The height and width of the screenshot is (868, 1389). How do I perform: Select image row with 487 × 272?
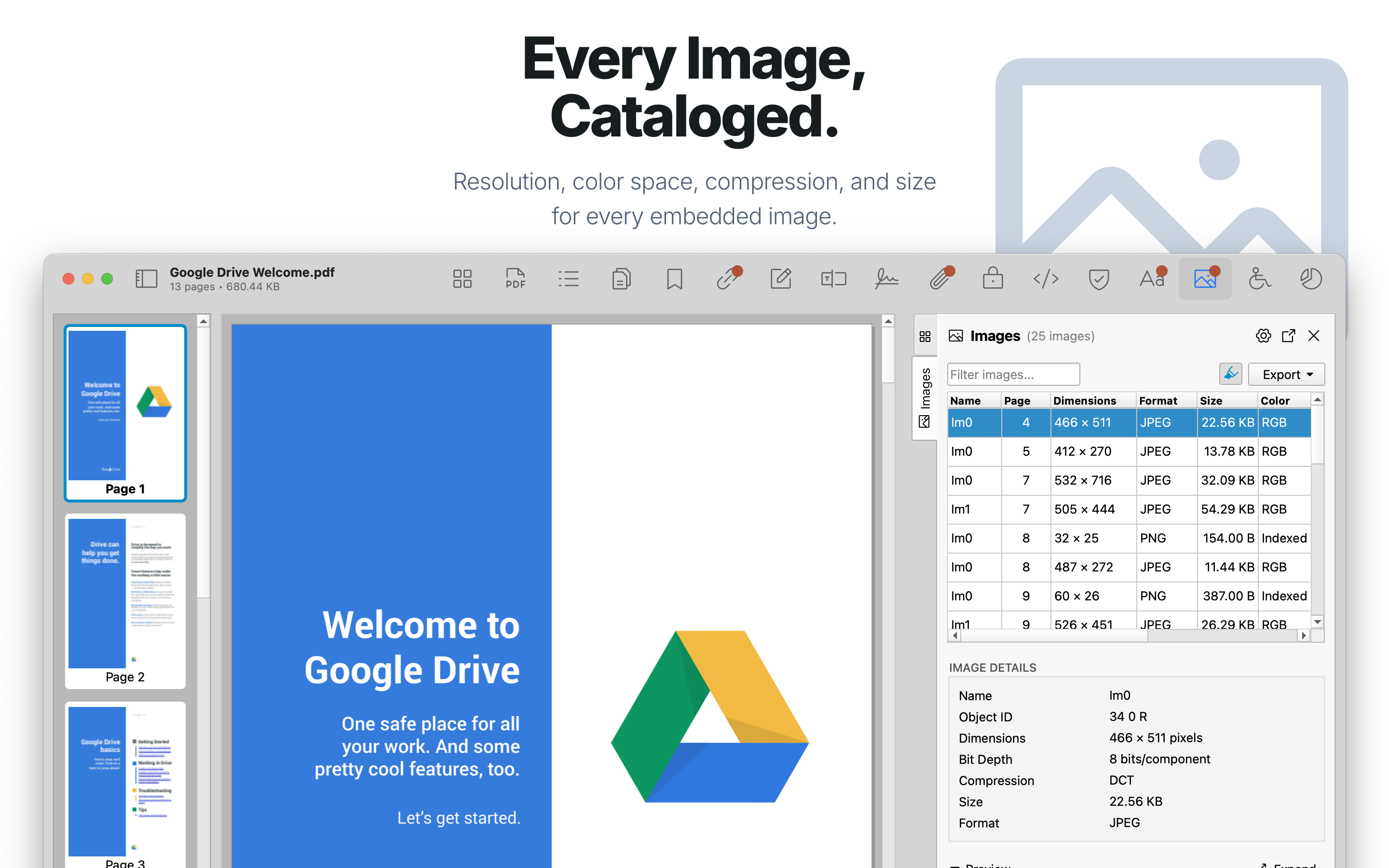(x=1129, y=567)
